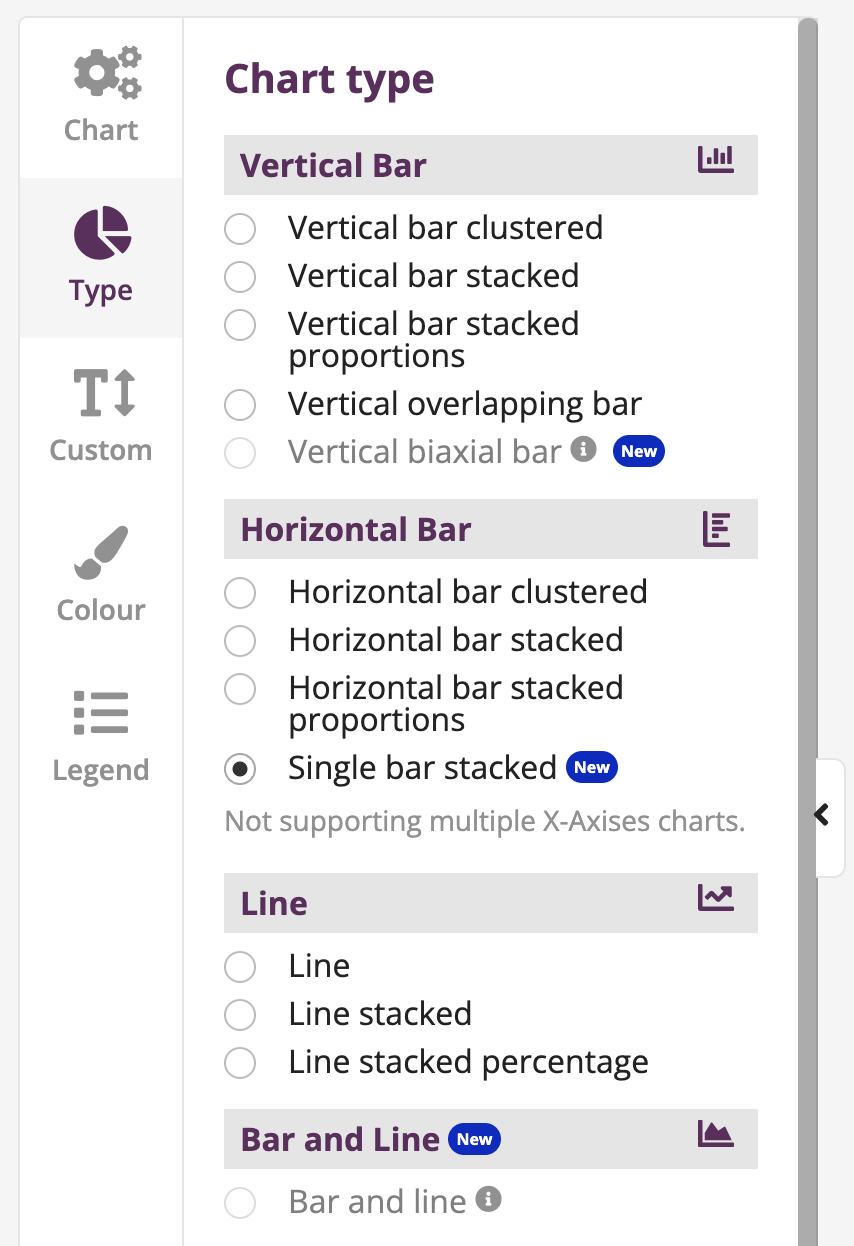Click the Line section header
This screenshot has width=854, height=1246.
click(491, 903)
